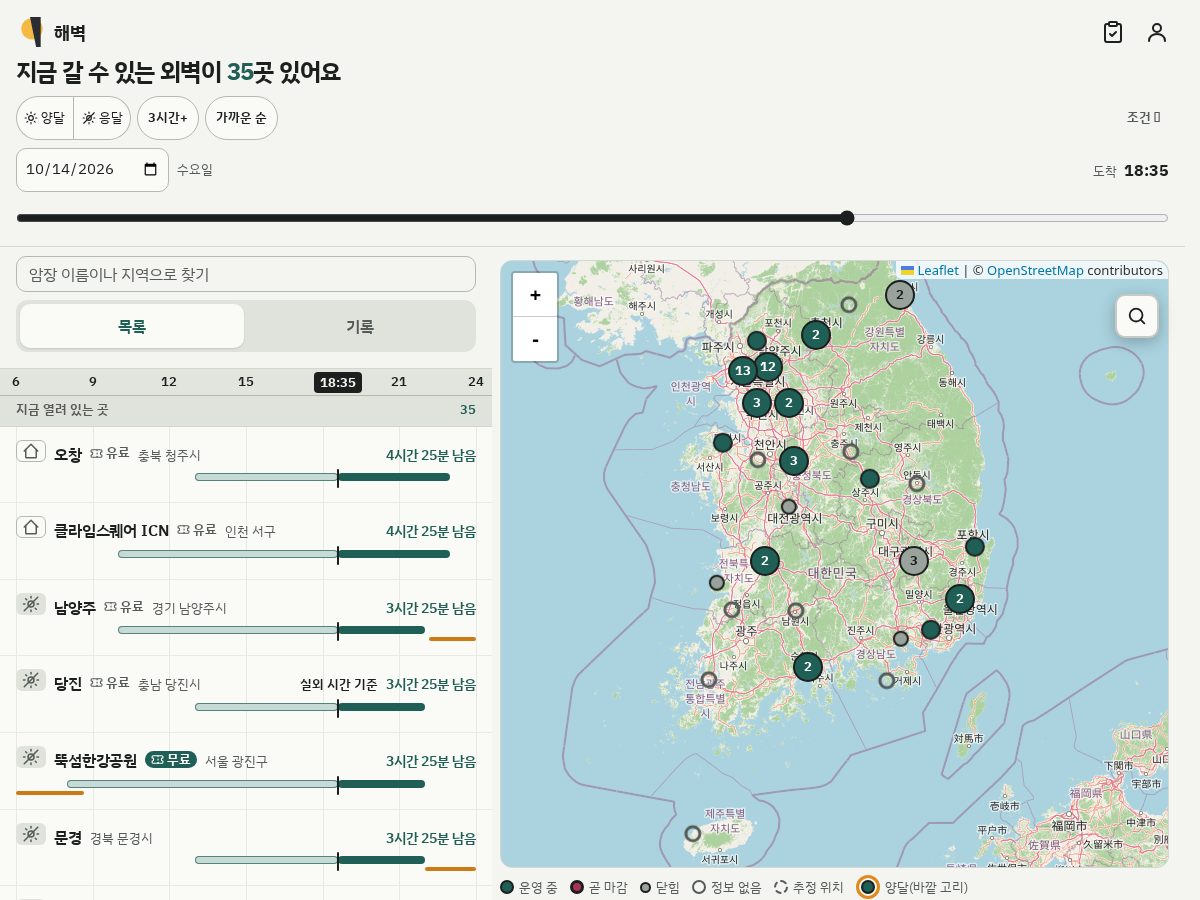The width and height of the screenshot is (1200, 900).
Task: Click the 오창 opening hours bar
Action: point(322,477)
